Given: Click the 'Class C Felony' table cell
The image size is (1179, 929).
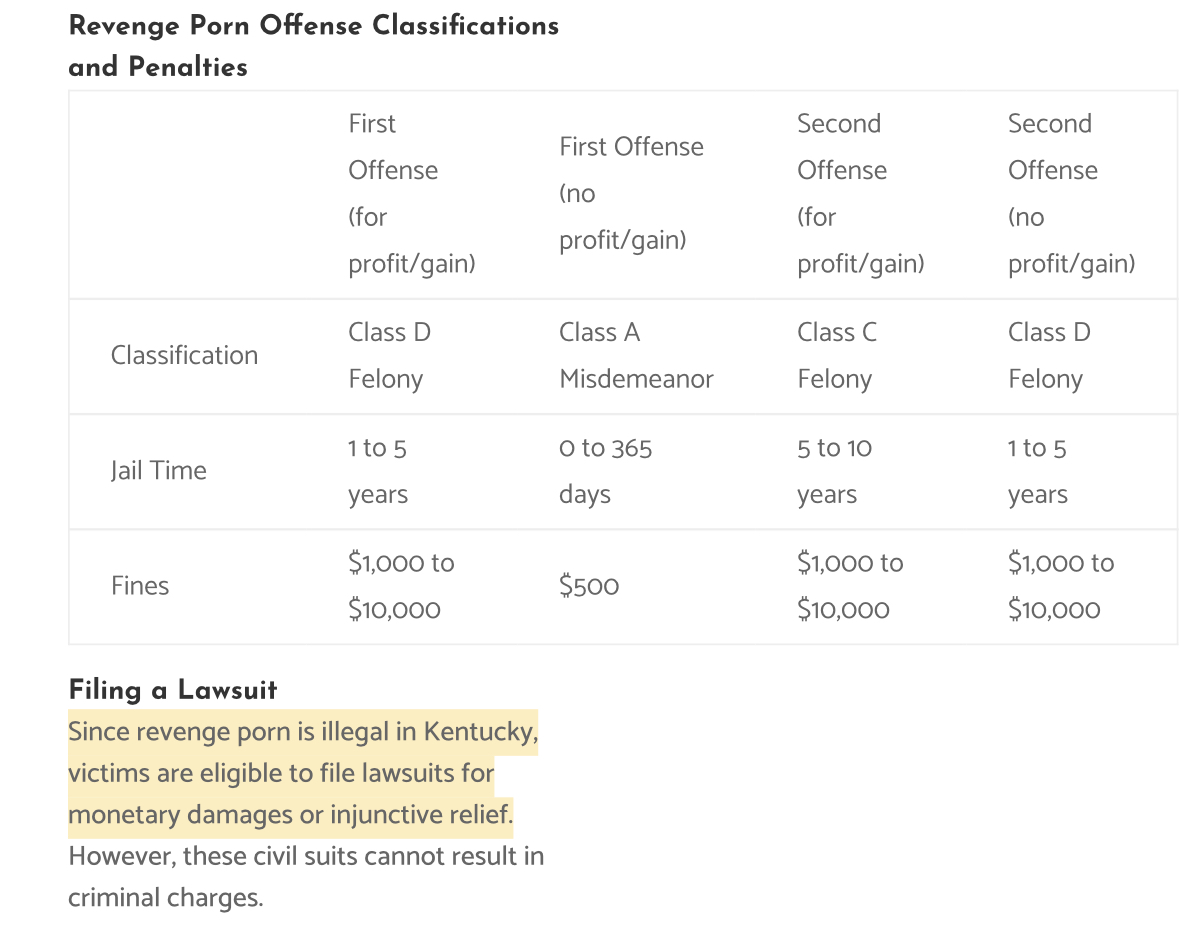Looking at the screenshot, I should 836,355.
